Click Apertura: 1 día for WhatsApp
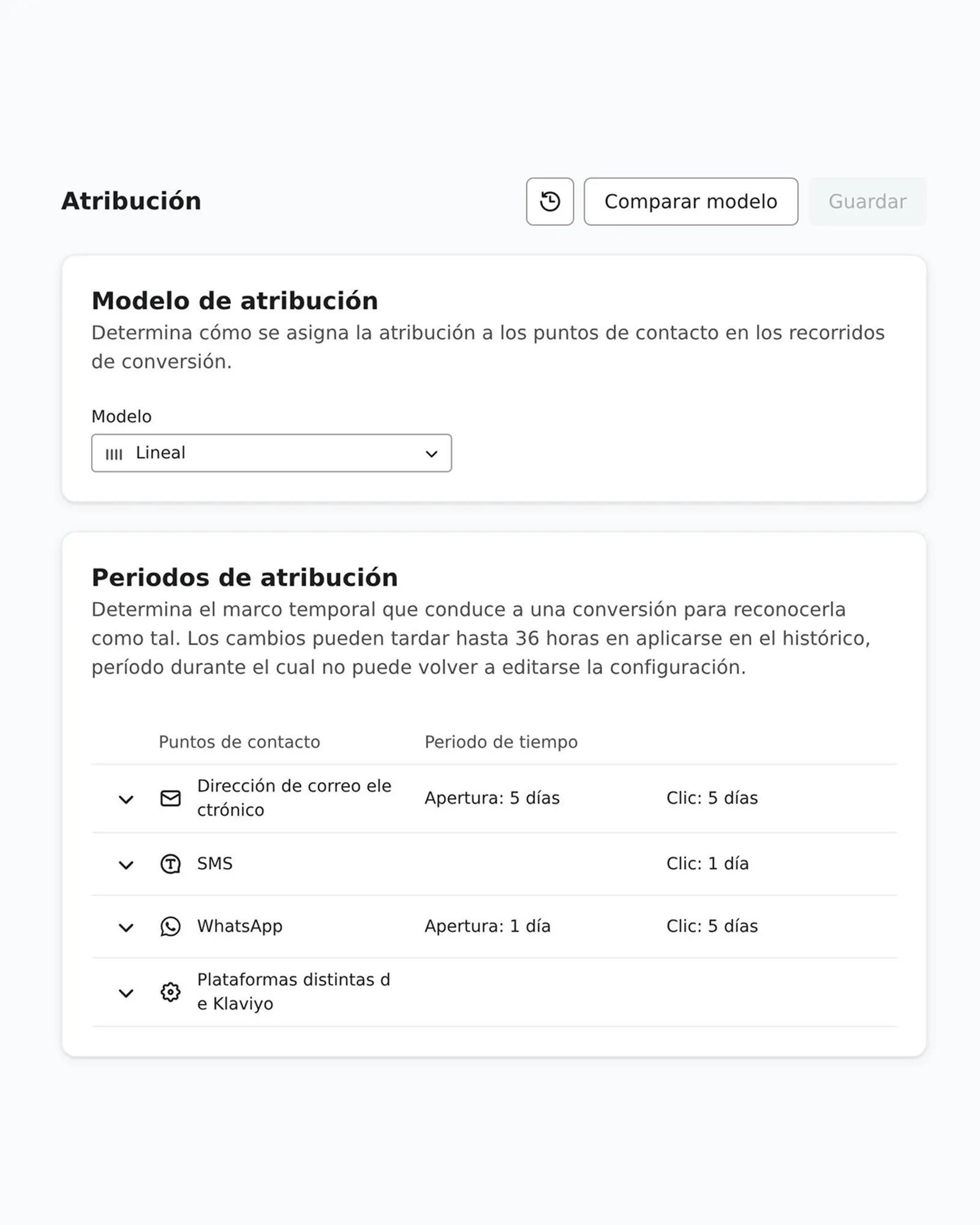The height and width of the screenshot is (1225, 980). pos(487,927)
